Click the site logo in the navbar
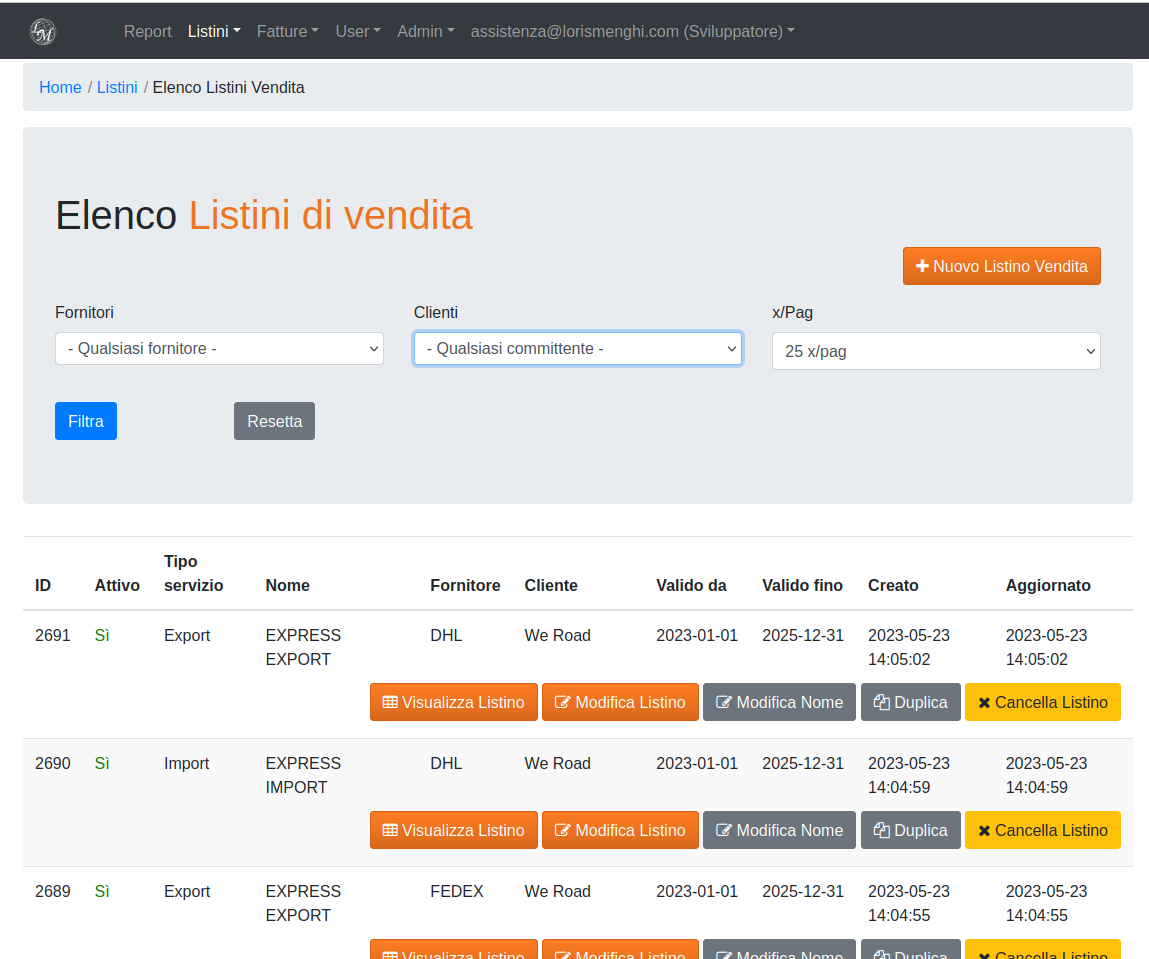The image size is (1149, 959). pos(43,32)
